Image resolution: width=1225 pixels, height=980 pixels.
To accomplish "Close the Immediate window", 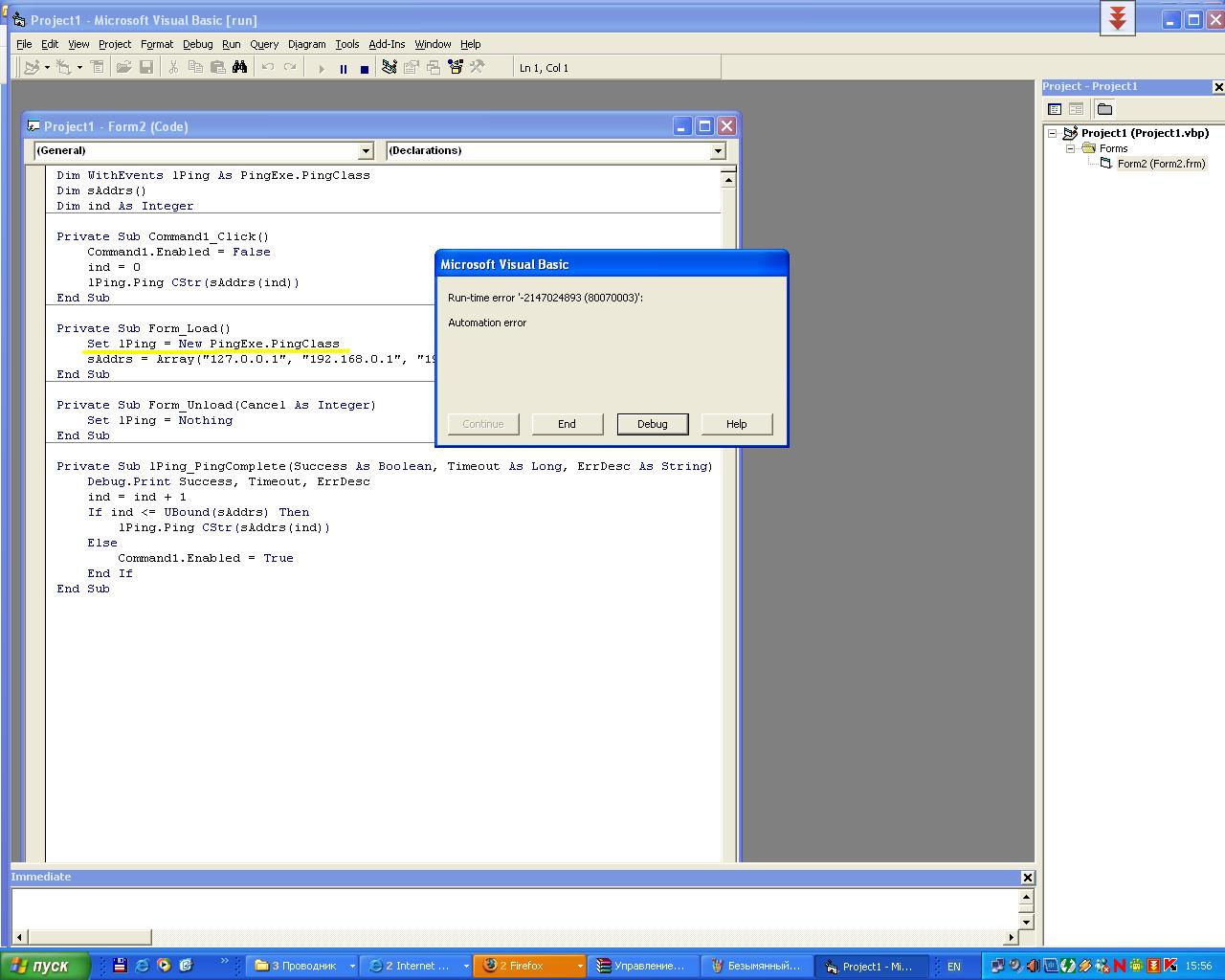I will [x=1027, y=878].
